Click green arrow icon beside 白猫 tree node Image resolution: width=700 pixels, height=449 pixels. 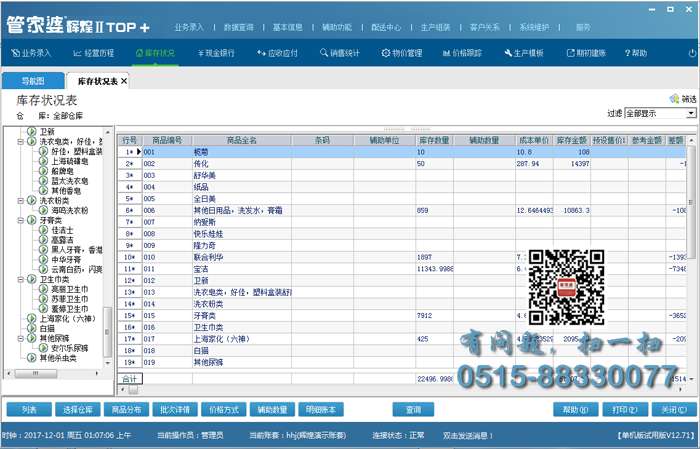click(32, 328)
